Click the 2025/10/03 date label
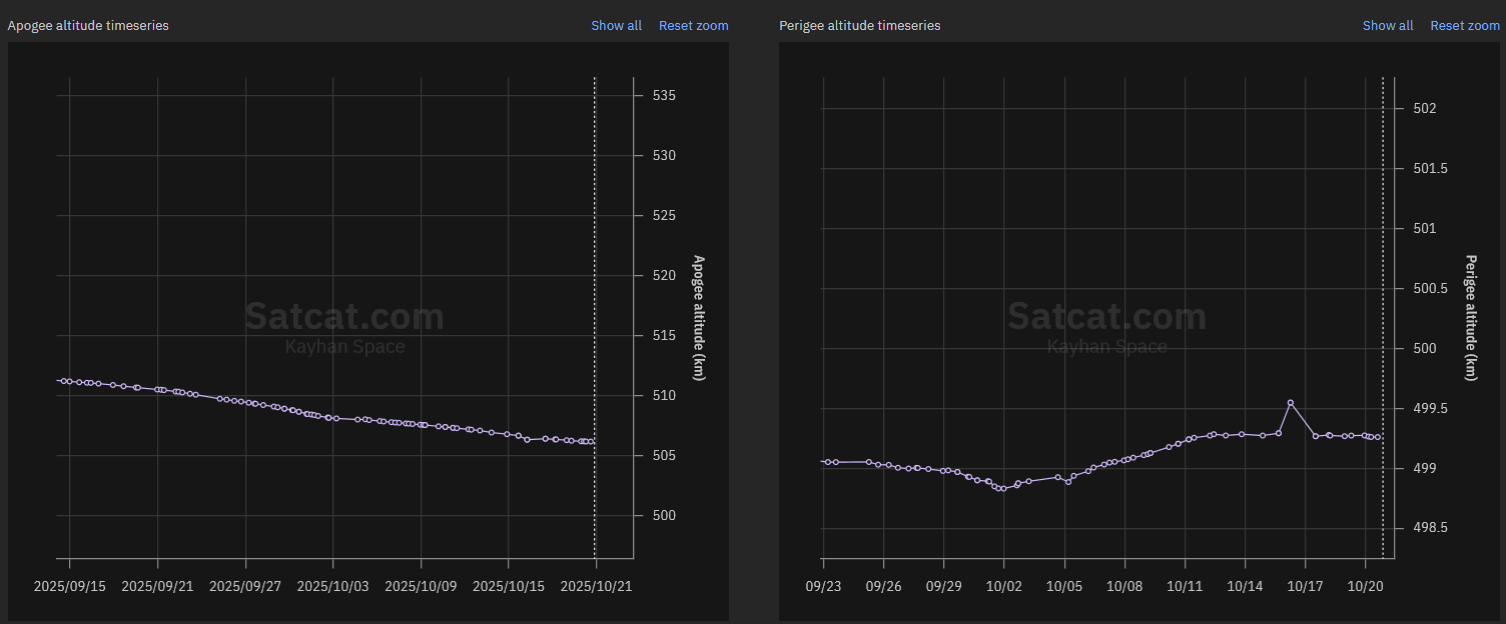Image resolution: width=1506 pixels, height=624 pixels. point(333,586)
